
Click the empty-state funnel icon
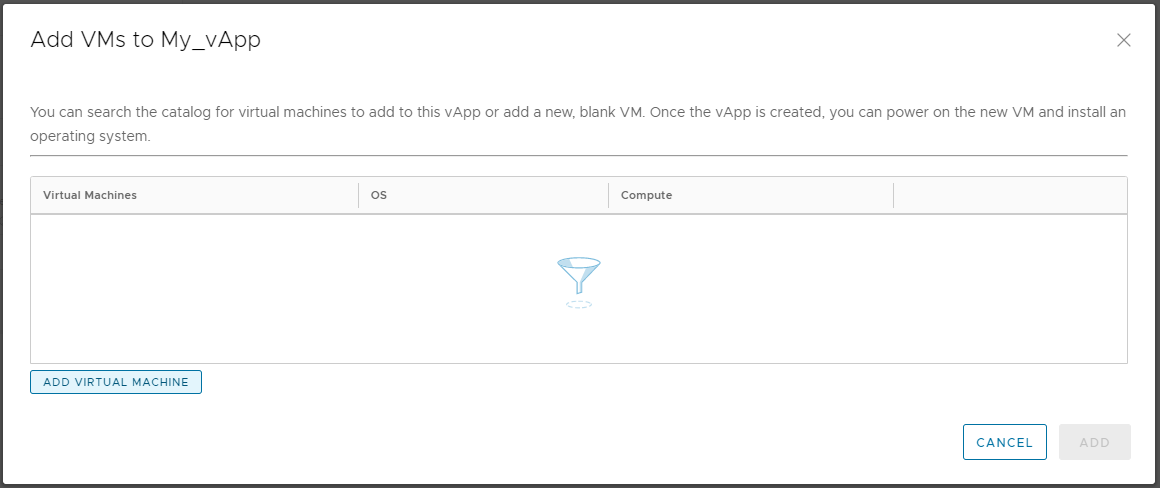(x=579, y=276)
